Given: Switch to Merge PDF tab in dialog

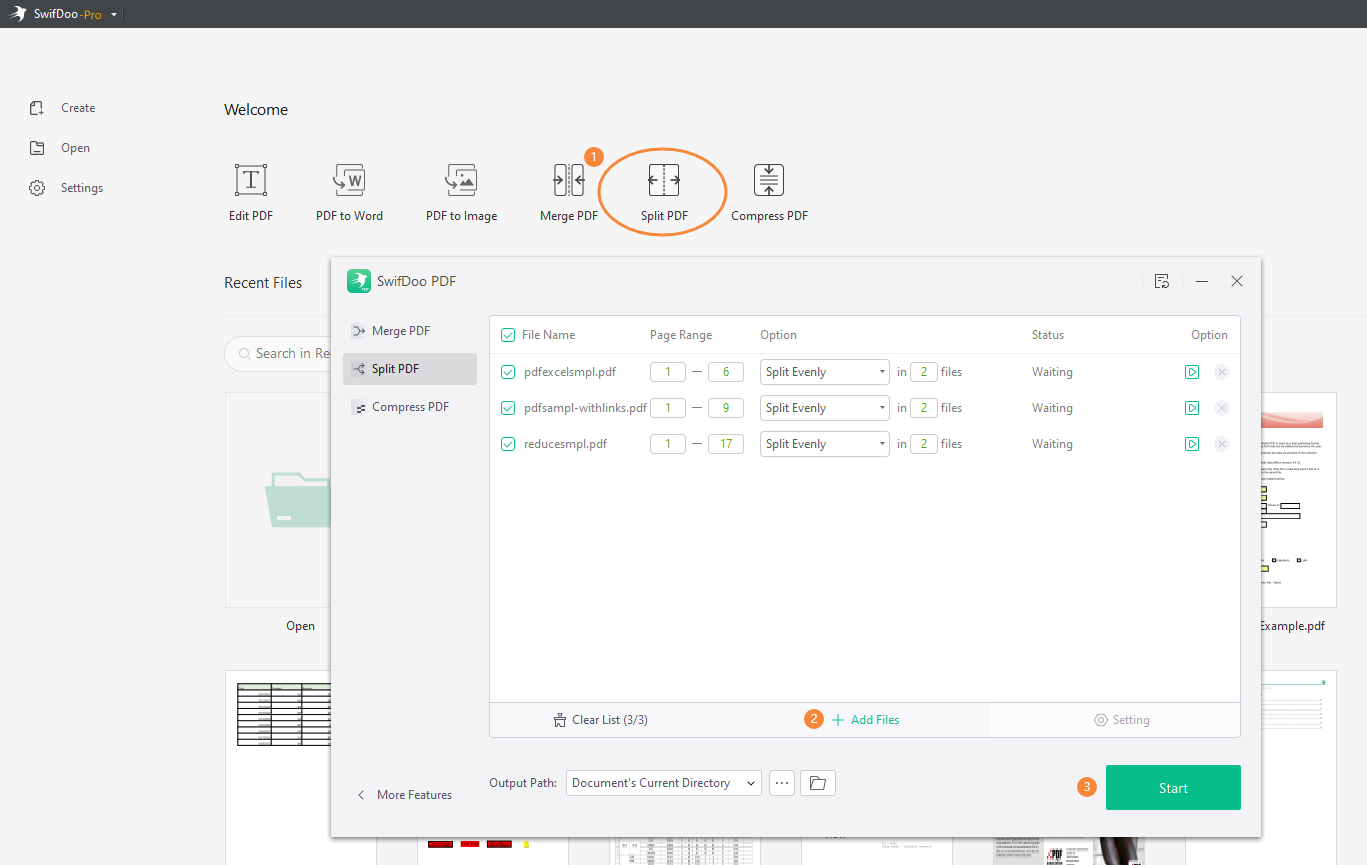Looking at the screenshot, I should tap(409, 331).
